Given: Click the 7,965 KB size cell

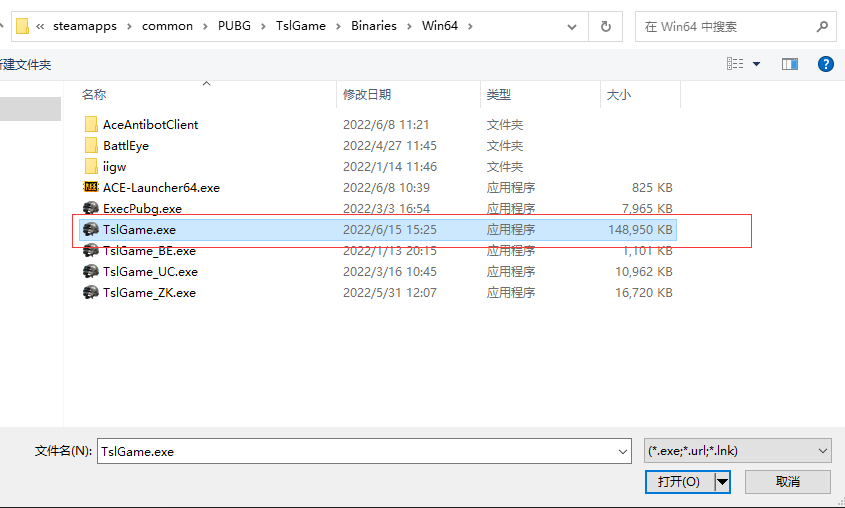Looking at the screenshot, I should click(647, 208).
